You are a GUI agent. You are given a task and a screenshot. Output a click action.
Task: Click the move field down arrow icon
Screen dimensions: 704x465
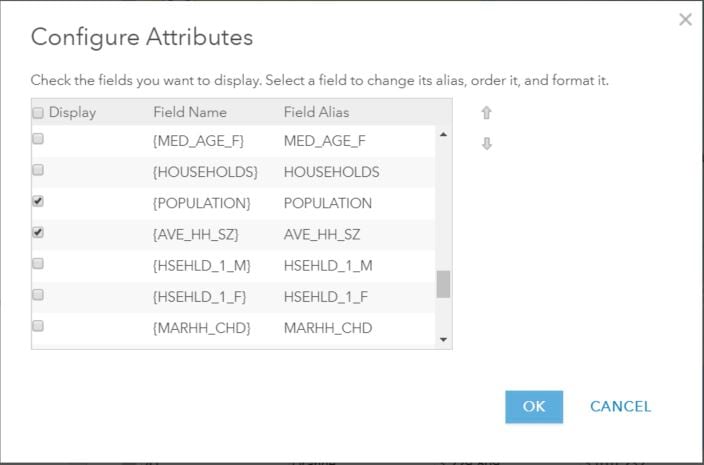point(487,143)
